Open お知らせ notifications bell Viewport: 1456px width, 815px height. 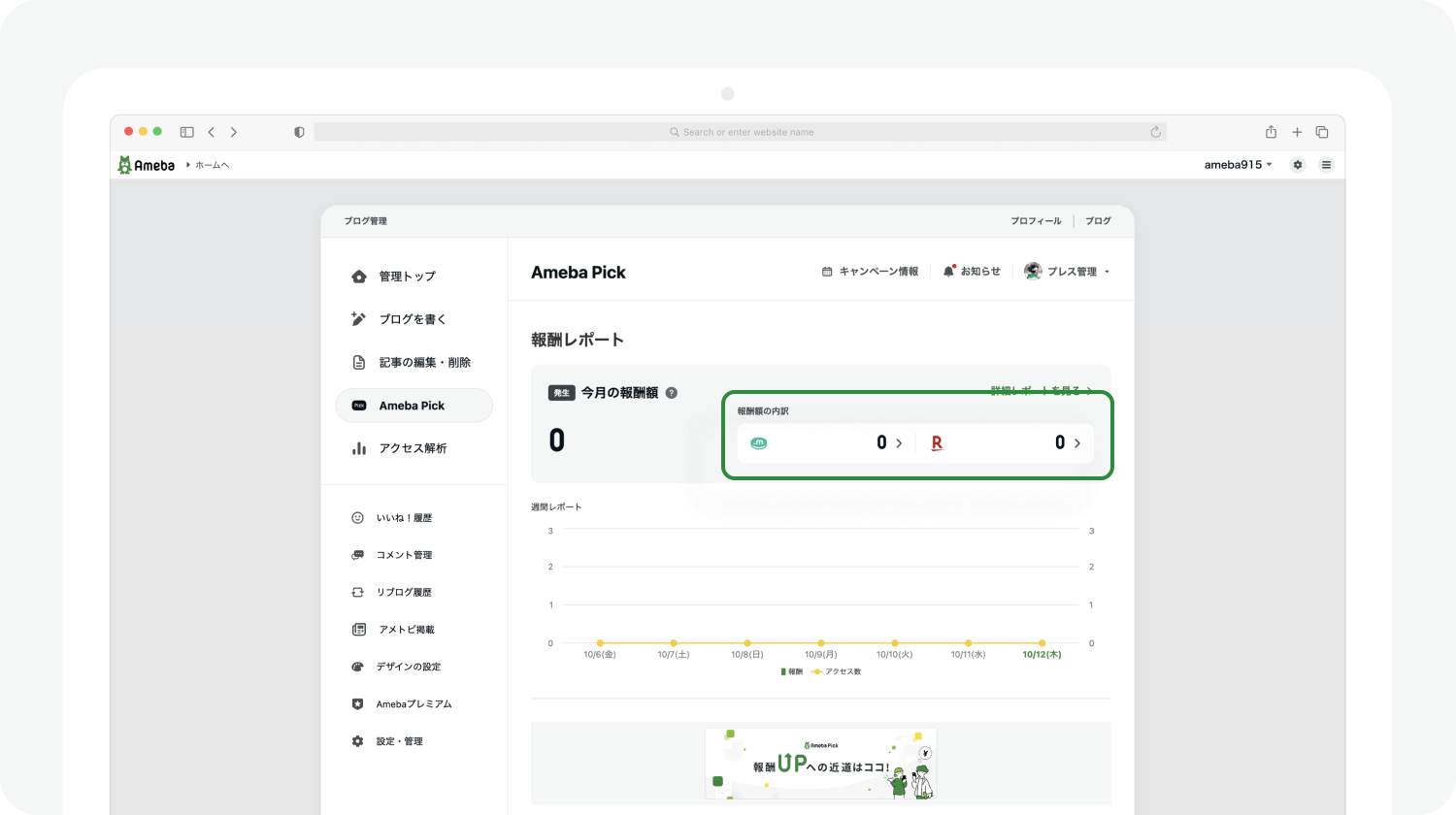972,272
